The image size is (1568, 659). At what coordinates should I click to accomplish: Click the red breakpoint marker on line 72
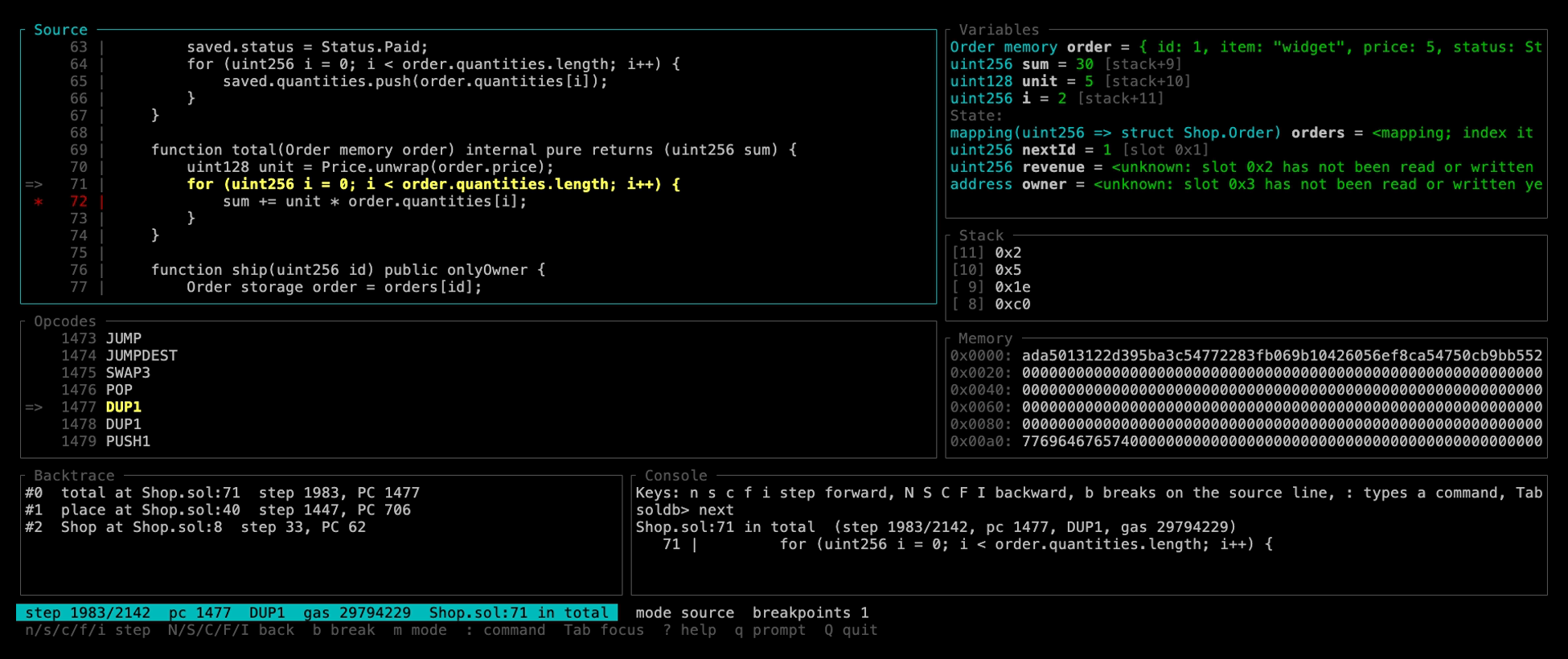(38, 202)
